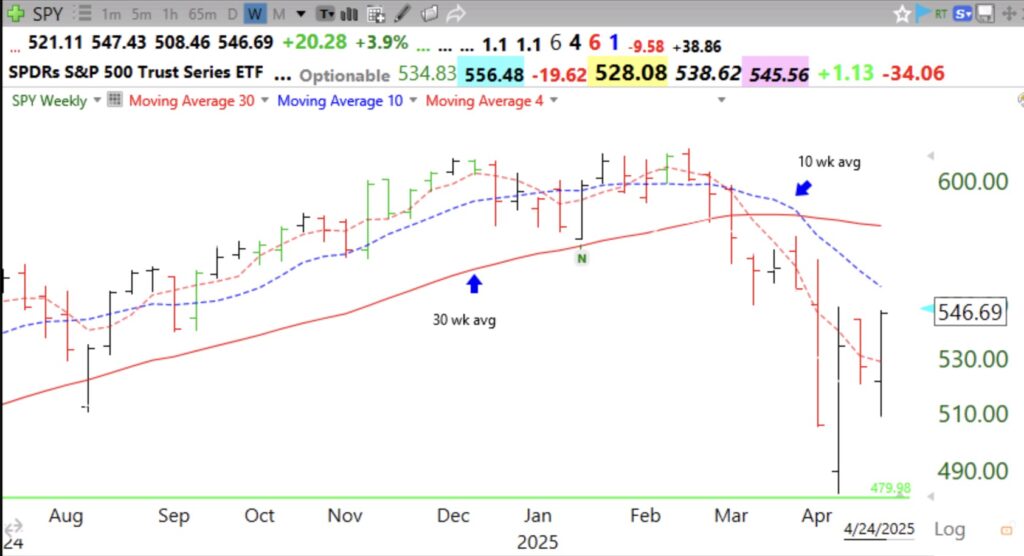Switch to the D daily timeframe

pos(232,14)
